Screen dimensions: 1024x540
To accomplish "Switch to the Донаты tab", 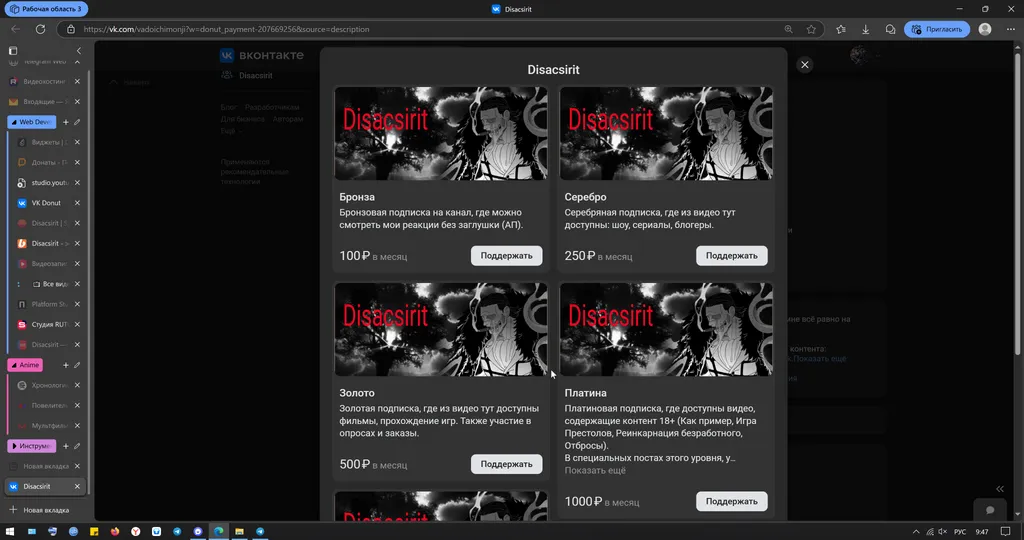I will tap(48, 163).
